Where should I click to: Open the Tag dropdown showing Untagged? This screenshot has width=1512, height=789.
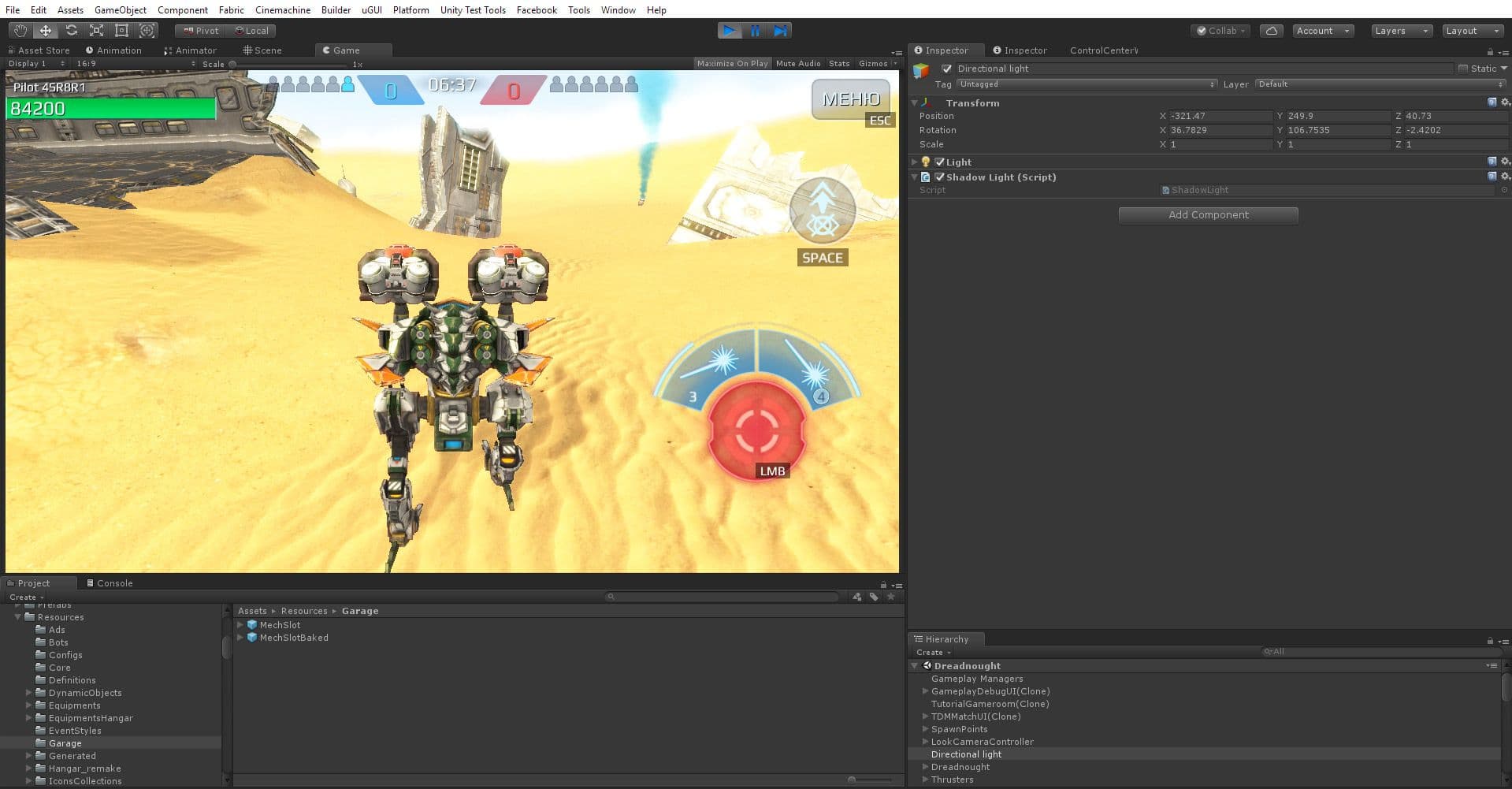click(x=1087, y=84)
